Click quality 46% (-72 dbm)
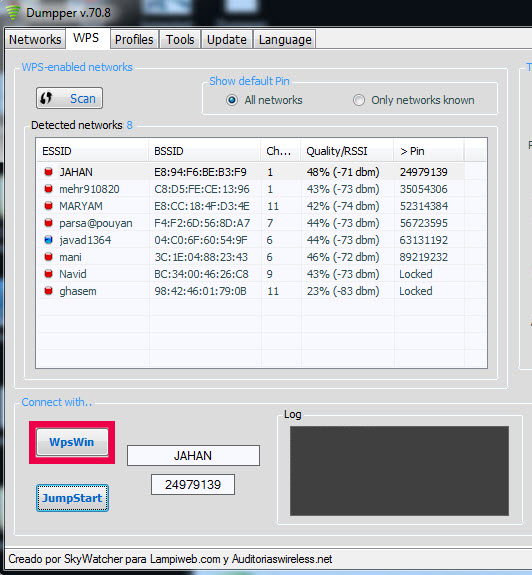Image resolution: width=532 pixels, height=575 pixels. [x=343, y=257]
